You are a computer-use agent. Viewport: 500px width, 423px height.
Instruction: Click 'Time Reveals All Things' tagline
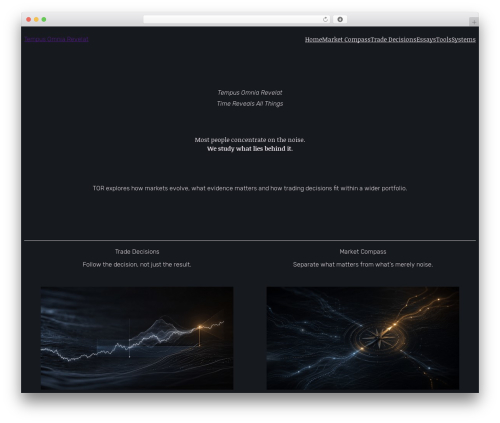(250, 104)
